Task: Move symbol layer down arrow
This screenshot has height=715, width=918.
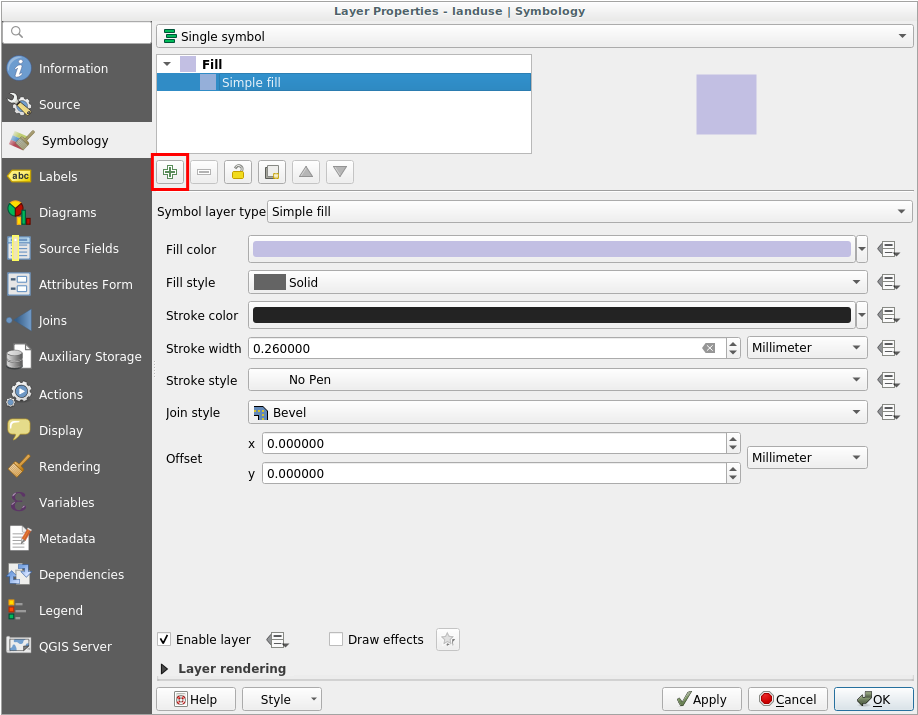Action: tap(340, 172)
